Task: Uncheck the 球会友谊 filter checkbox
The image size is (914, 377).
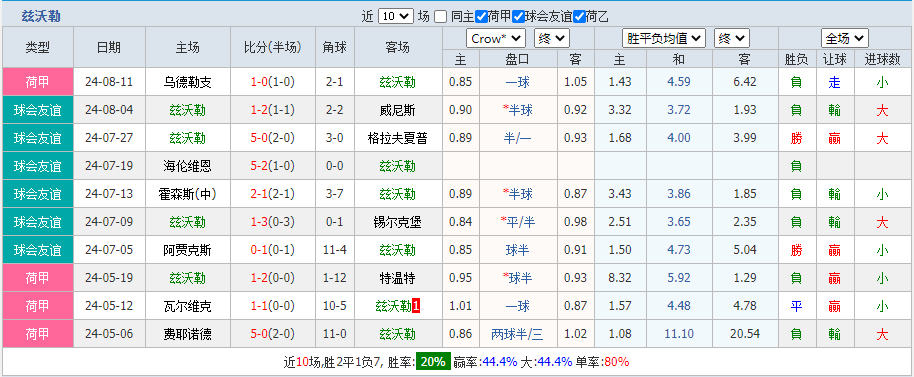Action: (518, 16)
